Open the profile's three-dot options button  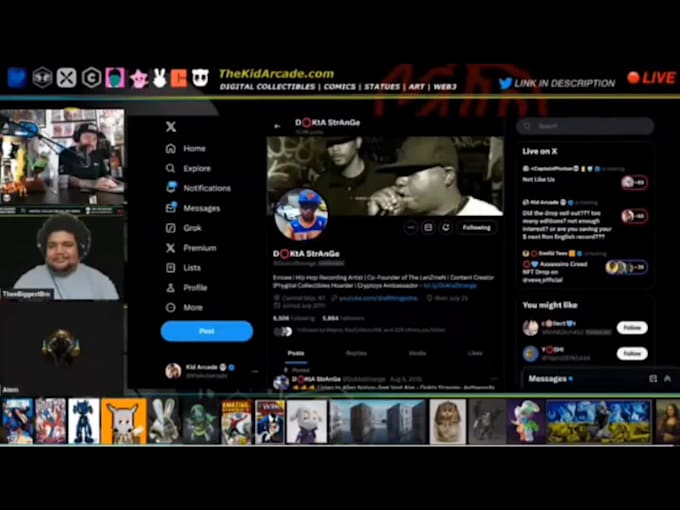click(410, 227)
